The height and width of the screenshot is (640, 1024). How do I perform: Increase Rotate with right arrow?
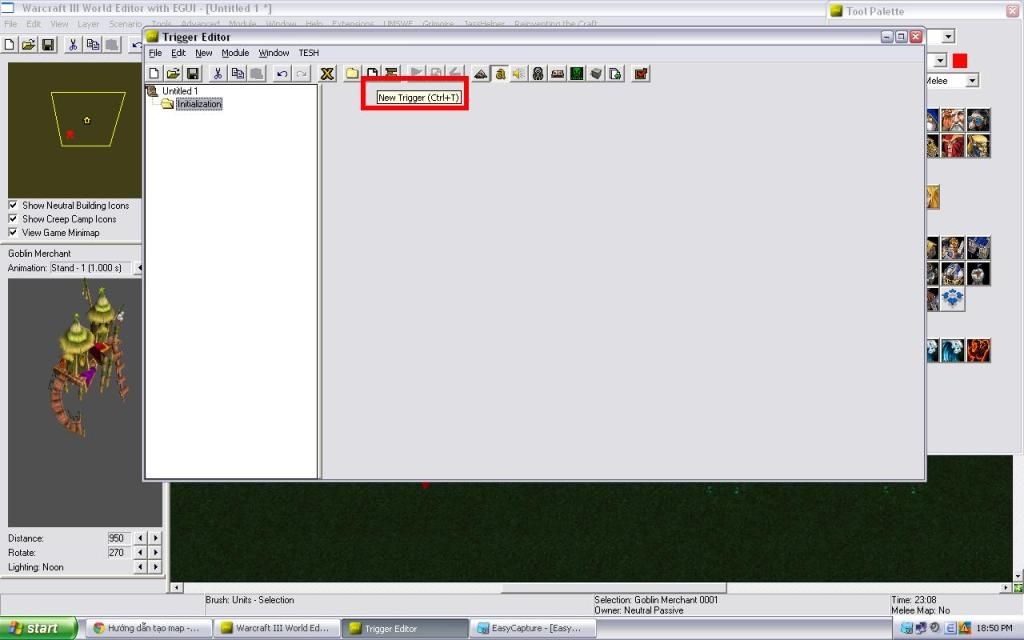[x=155, y=552]
